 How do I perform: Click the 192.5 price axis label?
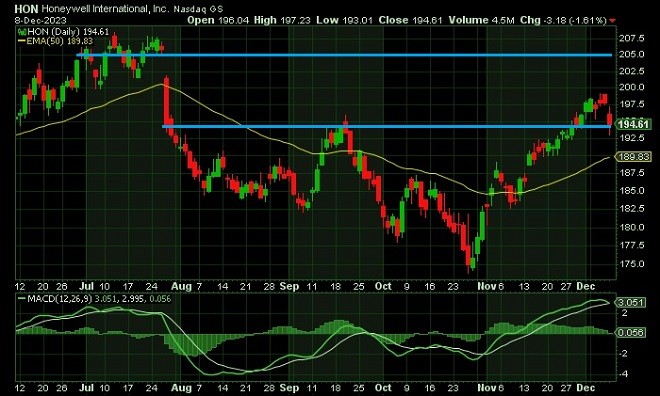coord(631,138)
